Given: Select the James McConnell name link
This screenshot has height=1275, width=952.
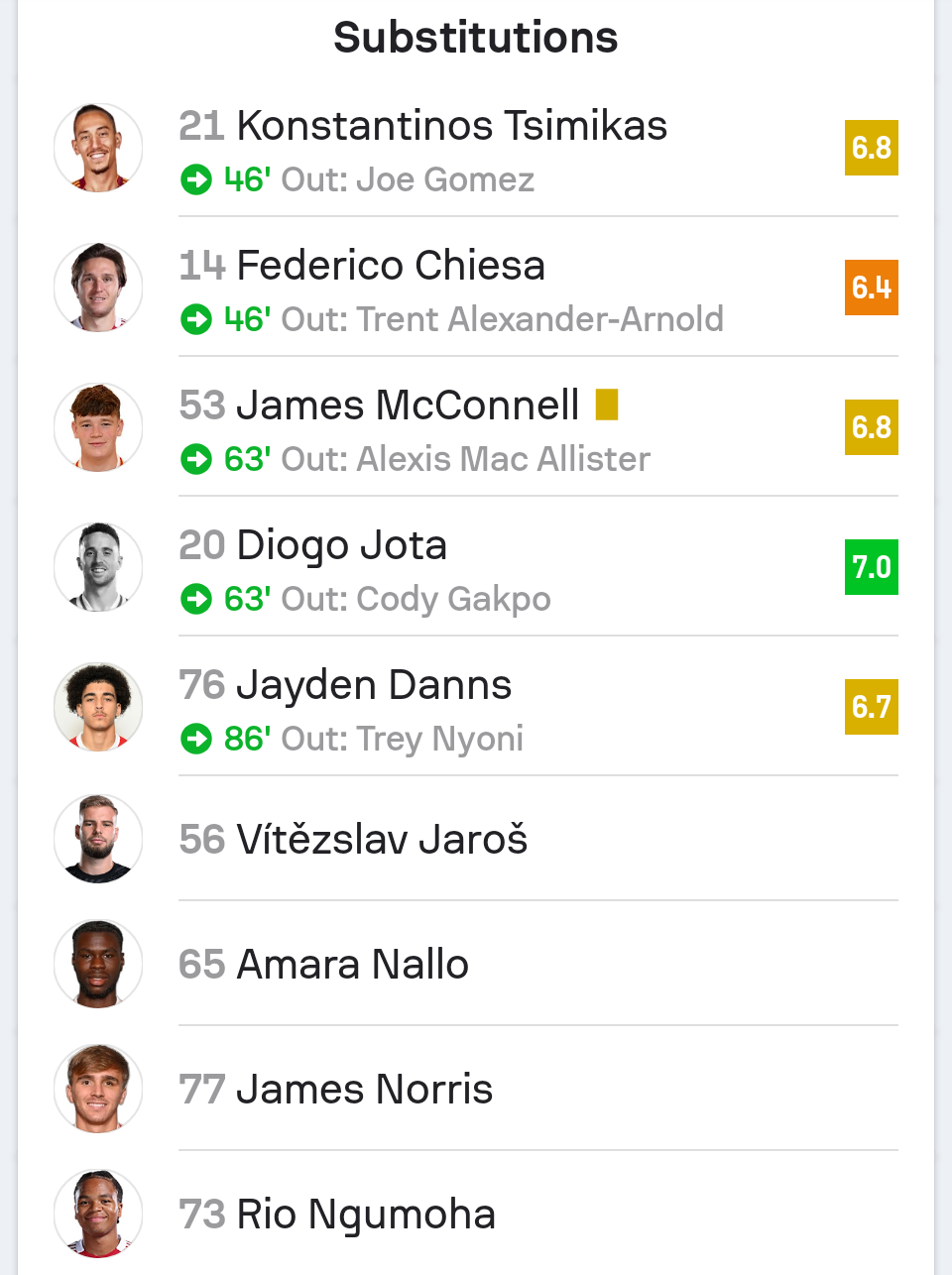Looking at the screenshot, I should click(408, 406).
